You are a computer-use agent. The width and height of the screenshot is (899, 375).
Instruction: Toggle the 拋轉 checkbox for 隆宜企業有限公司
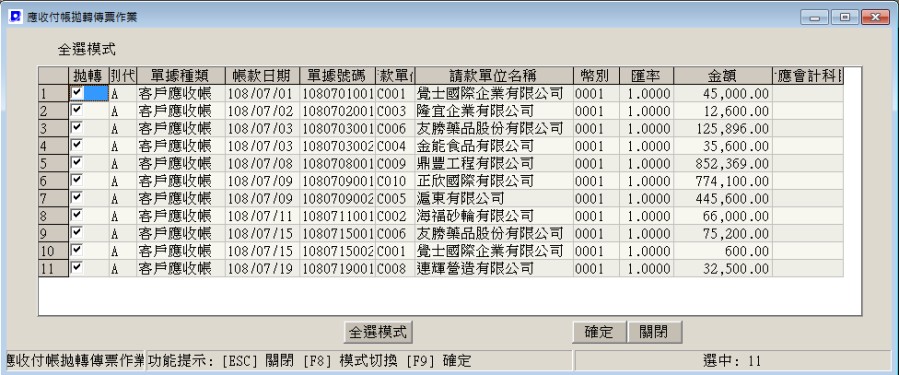pos(76,110)
